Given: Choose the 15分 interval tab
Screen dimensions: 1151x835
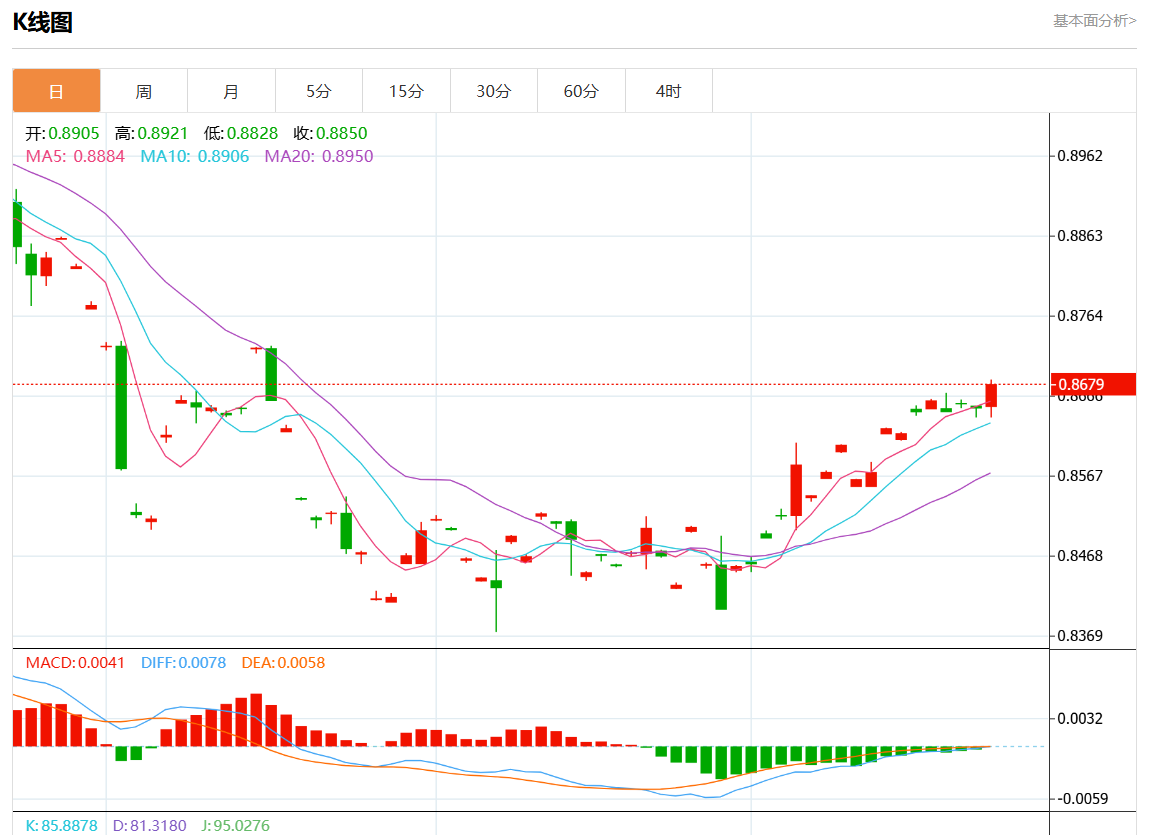Looking at the screenshot, I should click(x=406, y=91).
